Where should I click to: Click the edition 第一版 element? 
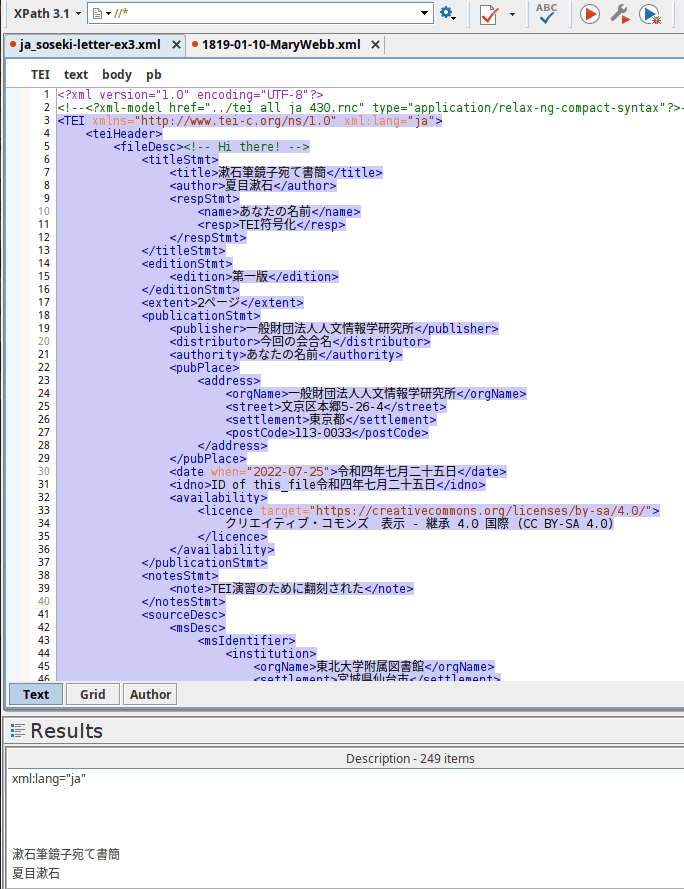(x=254, y=277)
